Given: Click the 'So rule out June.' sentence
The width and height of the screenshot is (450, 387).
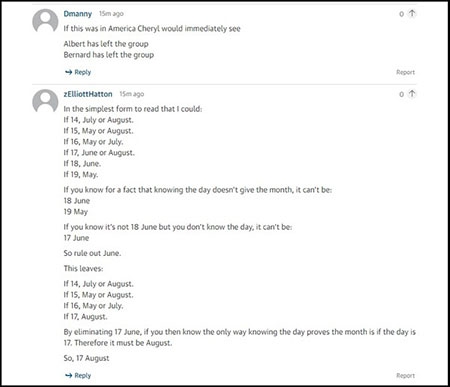Looking at the screenshot, I should pyautogui.click(x=92, y=253).
